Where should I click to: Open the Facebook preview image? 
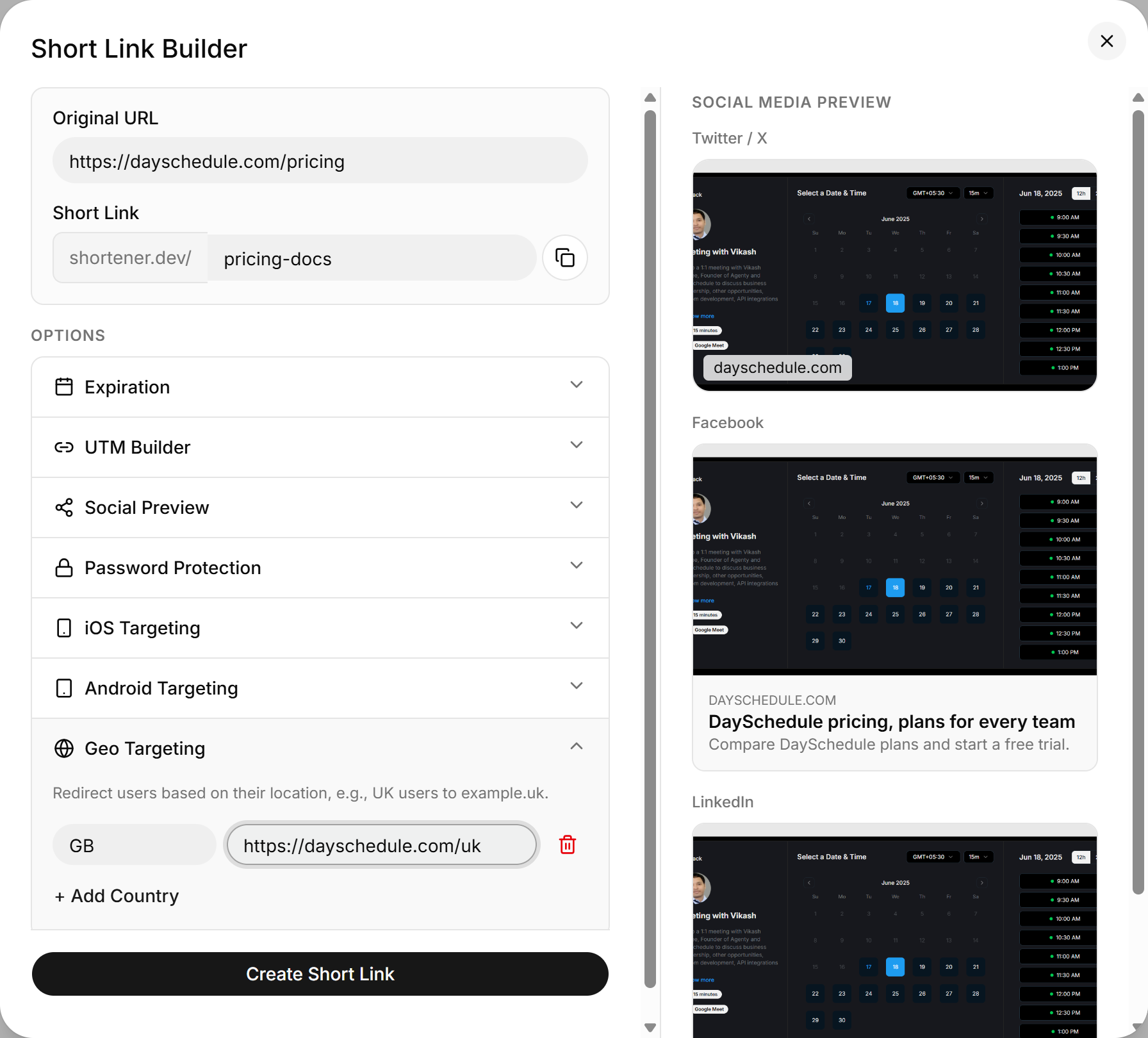[895, 560]
